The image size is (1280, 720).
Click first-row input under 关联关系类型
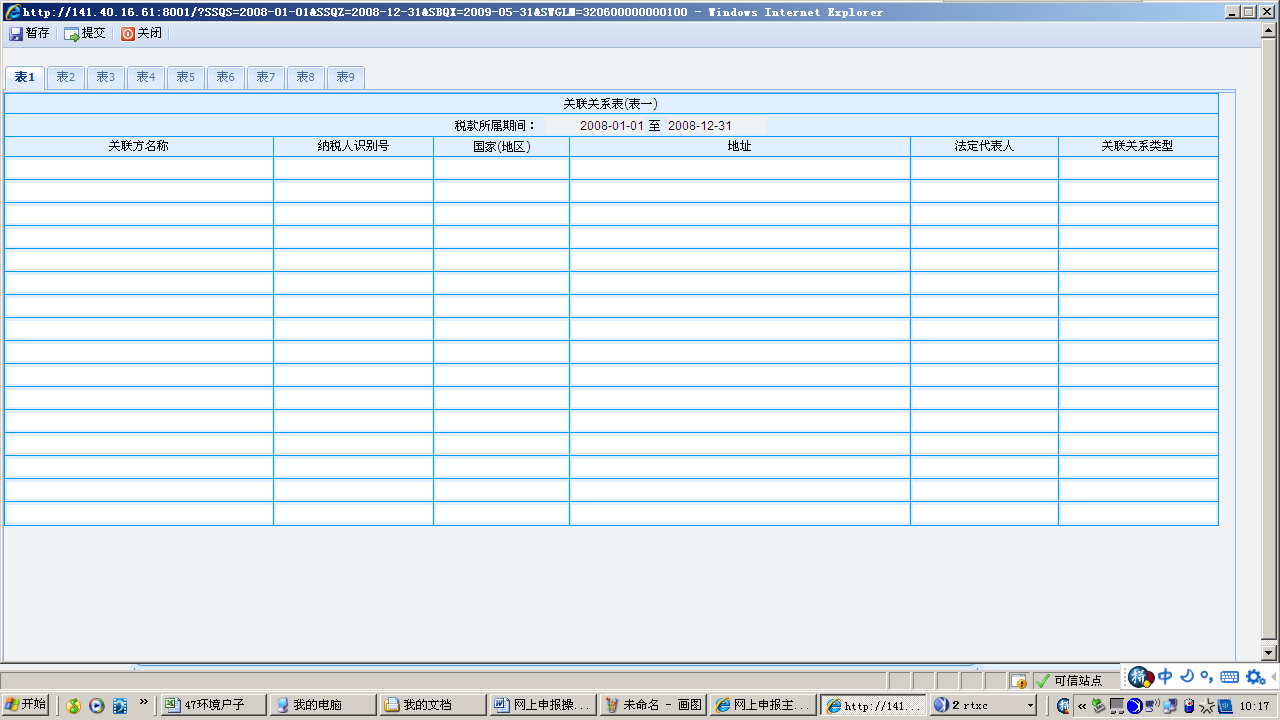(x=1138, y=168)
